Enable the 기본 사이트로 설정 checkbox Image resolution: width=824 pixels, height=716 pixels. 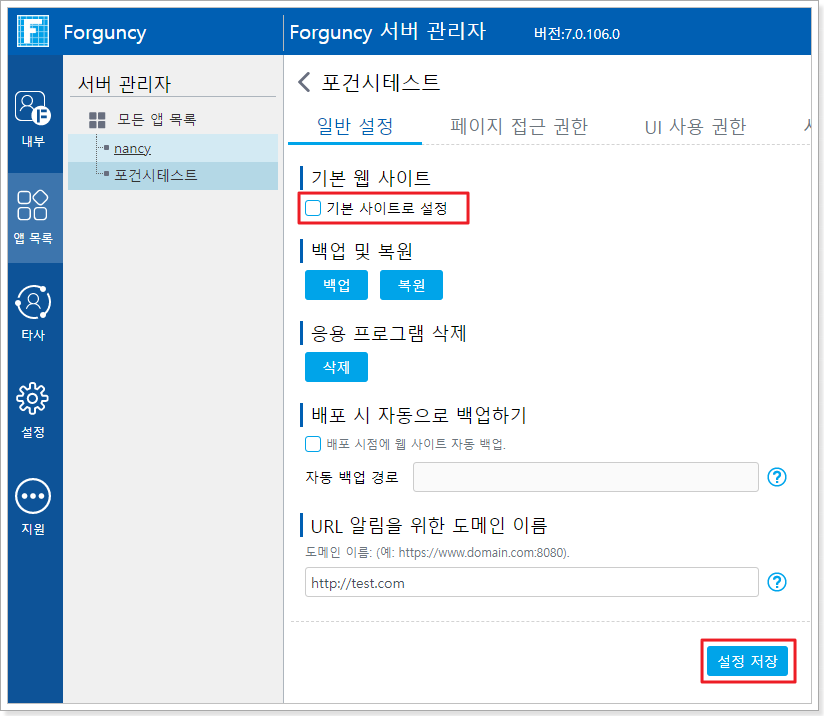tap(314, 208)
